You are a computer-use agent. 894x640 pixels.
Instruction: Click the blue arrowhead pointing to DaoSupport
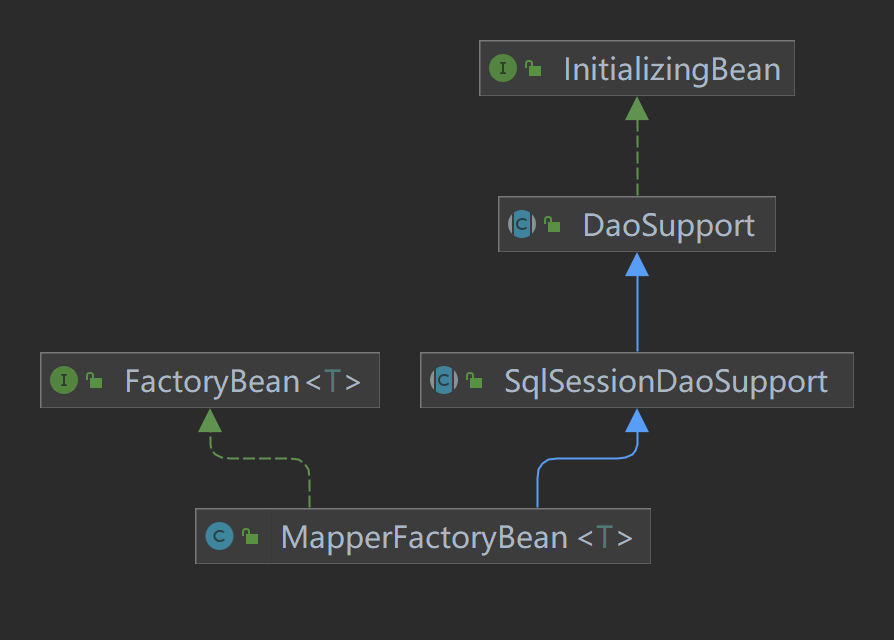click(637, 265)
